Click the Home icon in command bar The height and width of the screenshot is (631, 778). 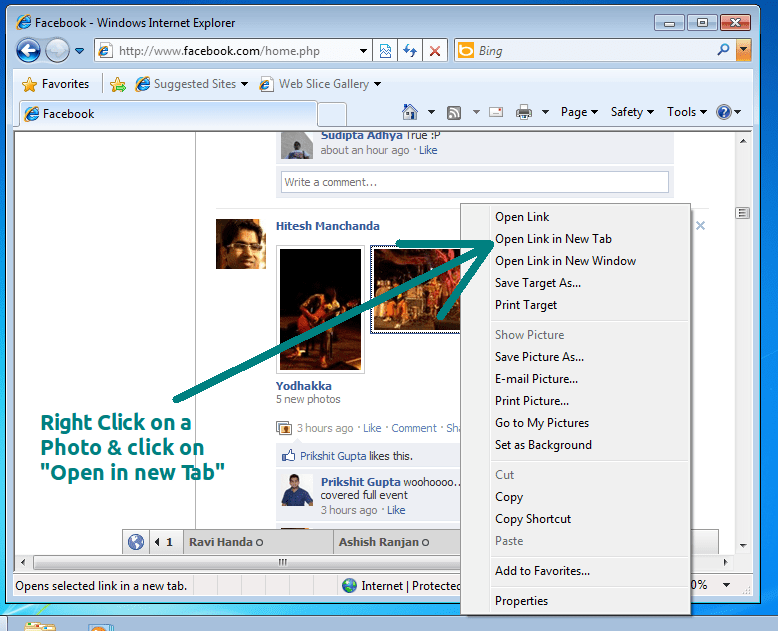[x=410, y=112]
